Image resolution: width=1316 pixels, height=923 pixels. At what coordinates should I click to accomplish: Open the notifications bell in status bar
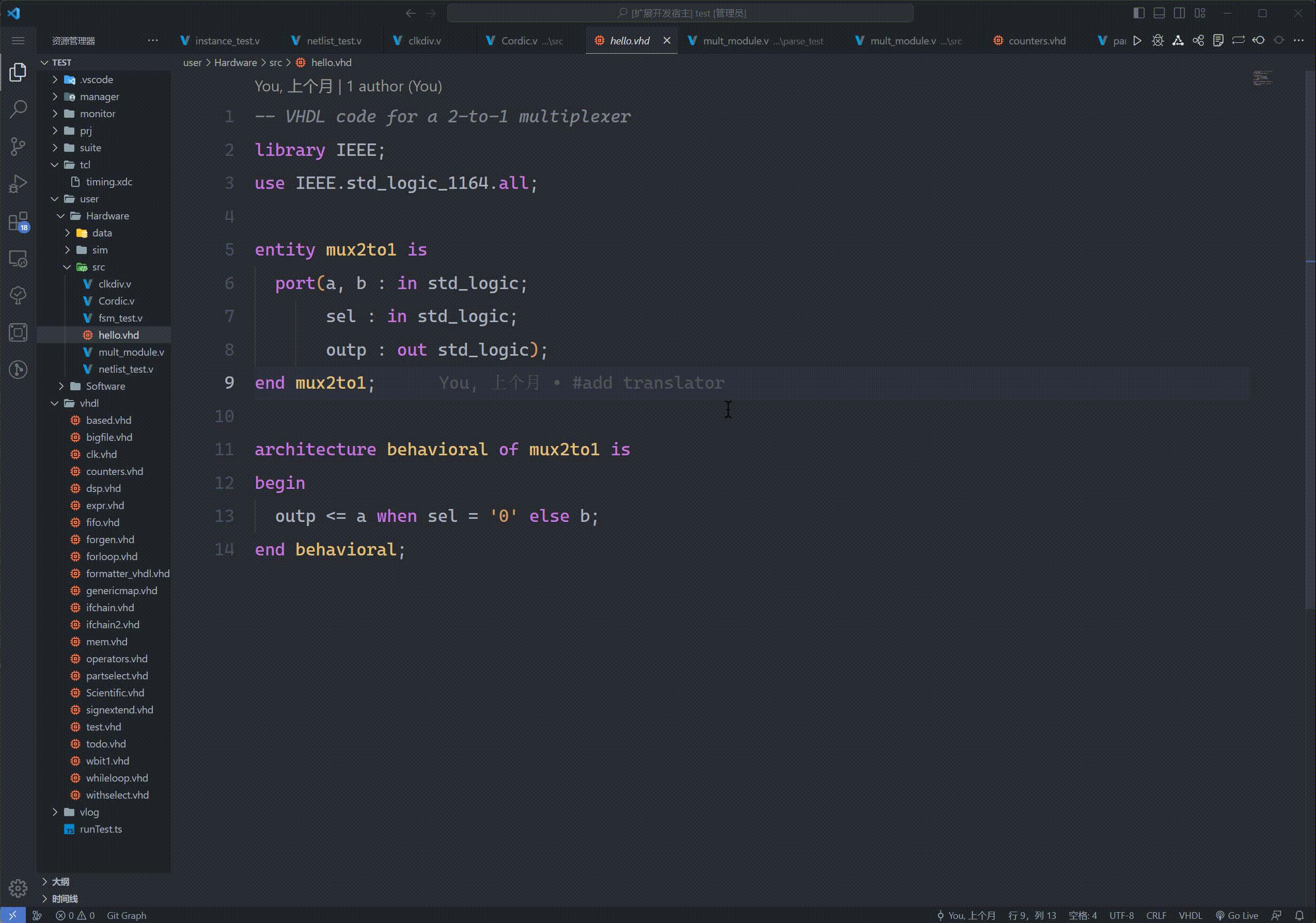click(1302, 915)
